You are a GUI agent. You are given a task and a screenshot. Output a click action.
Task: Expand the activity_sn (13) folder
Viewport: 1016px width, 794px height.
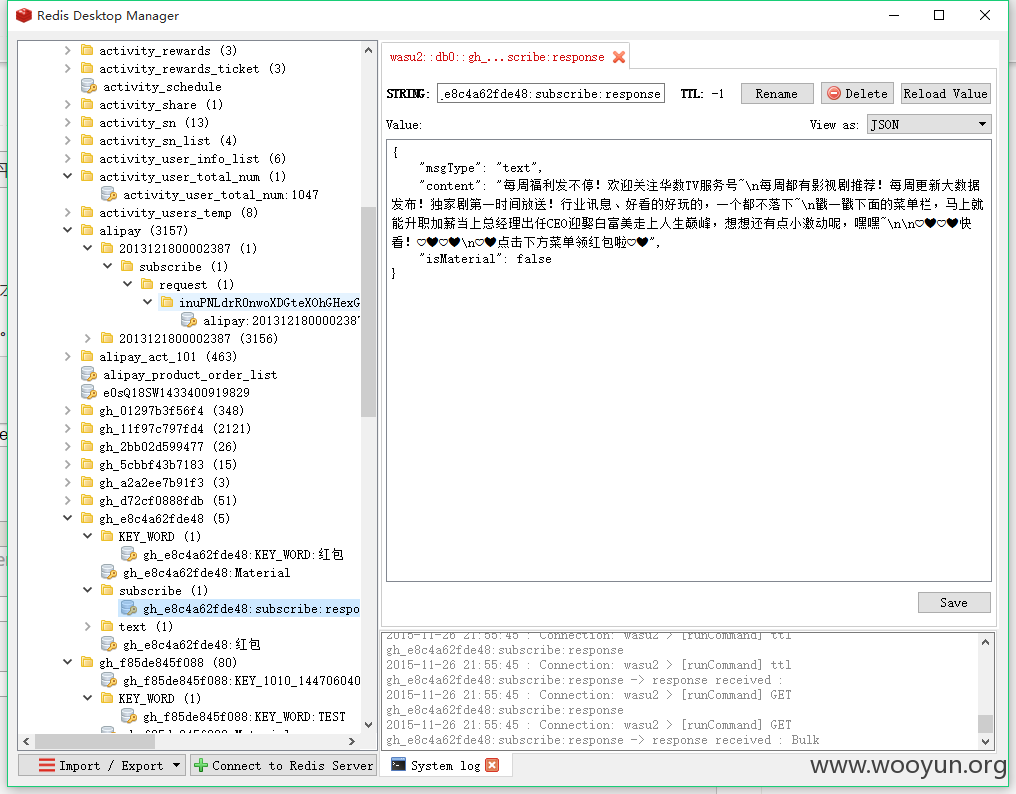[x=67, y=122]
